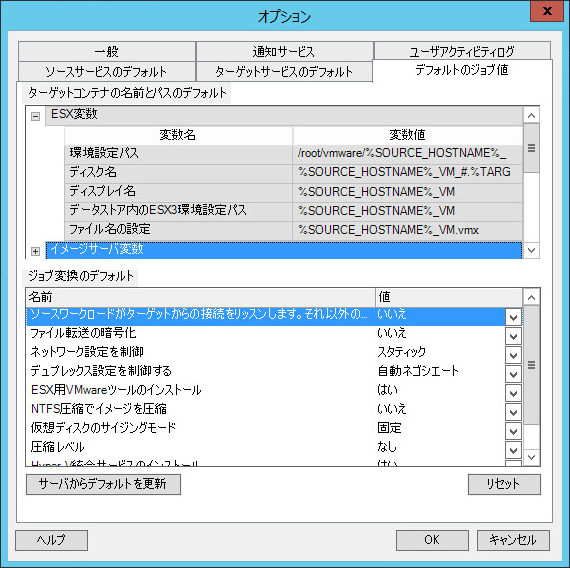The image size is (570, 568).
Task: Open dropdown for 圧縮レベル
Action: point(513,450)
